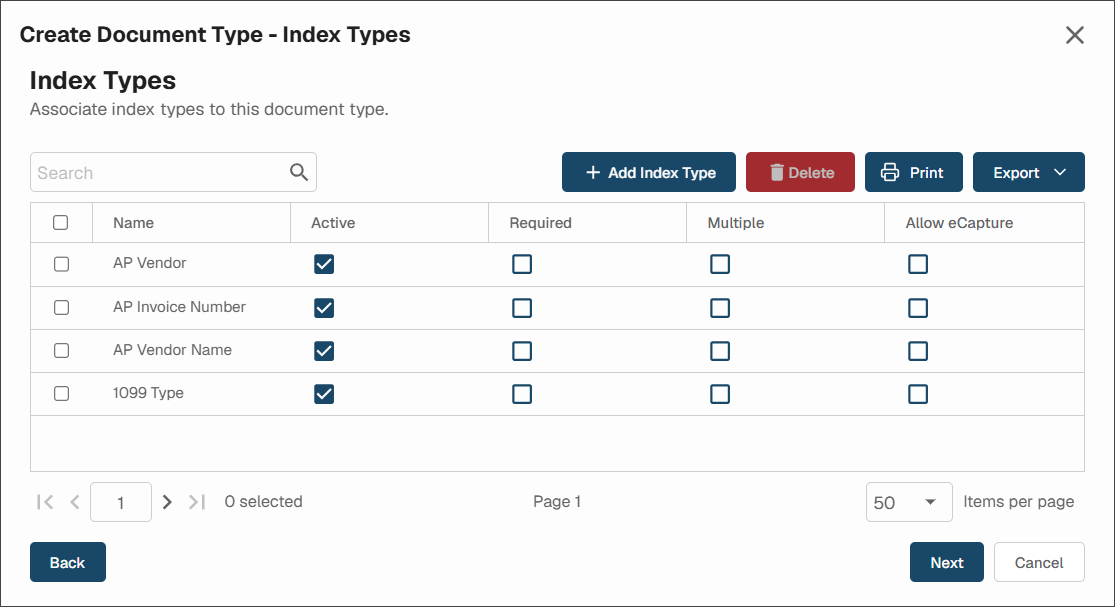This screenshot has width=1115, height=607.
Task: Enable Allow eCapture for AP Vendor
Action: pos(918,264)
